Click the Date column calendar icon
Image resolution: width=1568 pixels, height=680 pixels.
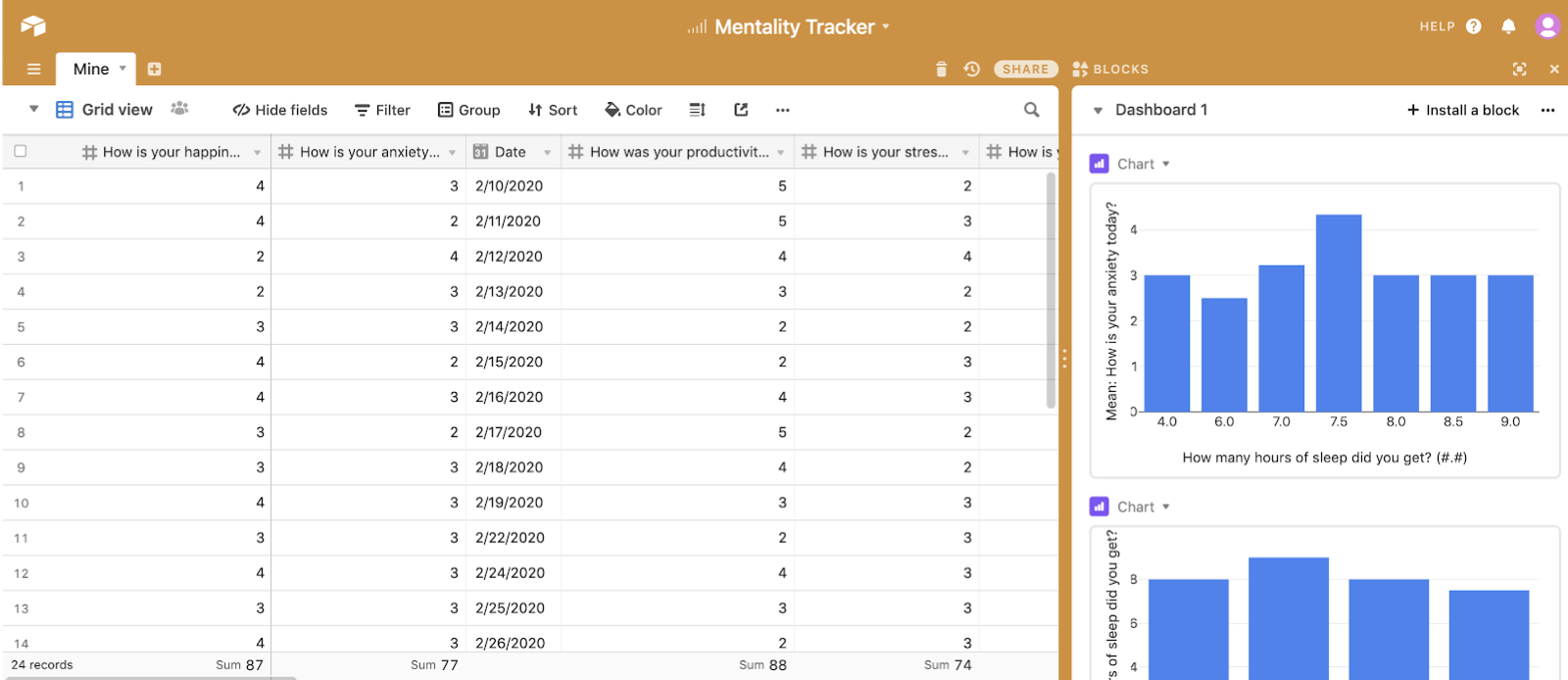coord(481,152)
